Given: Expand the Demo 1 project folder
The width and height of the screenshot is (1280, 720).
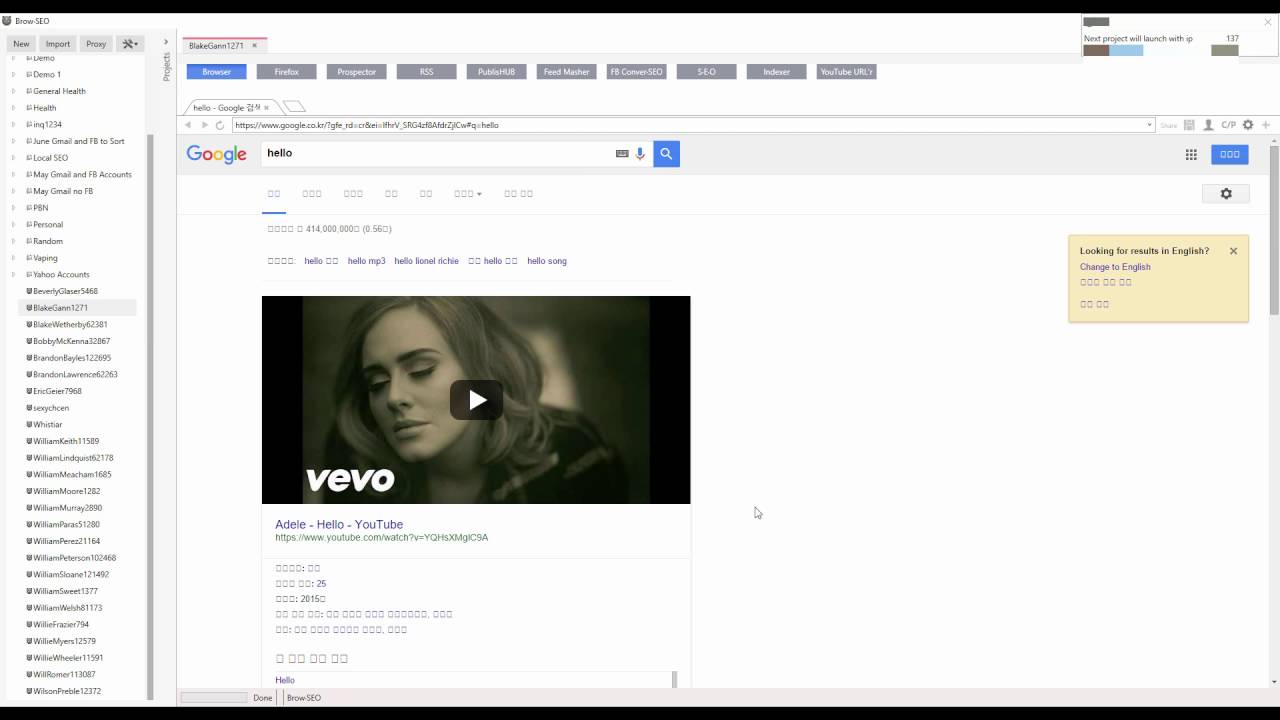Looking at the screenshot, I should 13,74.
